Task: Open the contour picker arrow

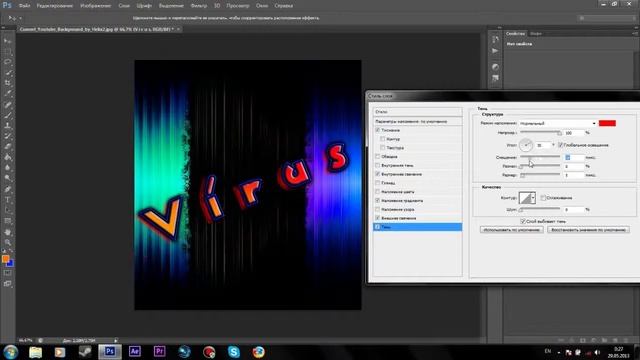Action: pyautogui.click(x=533, y=198)
